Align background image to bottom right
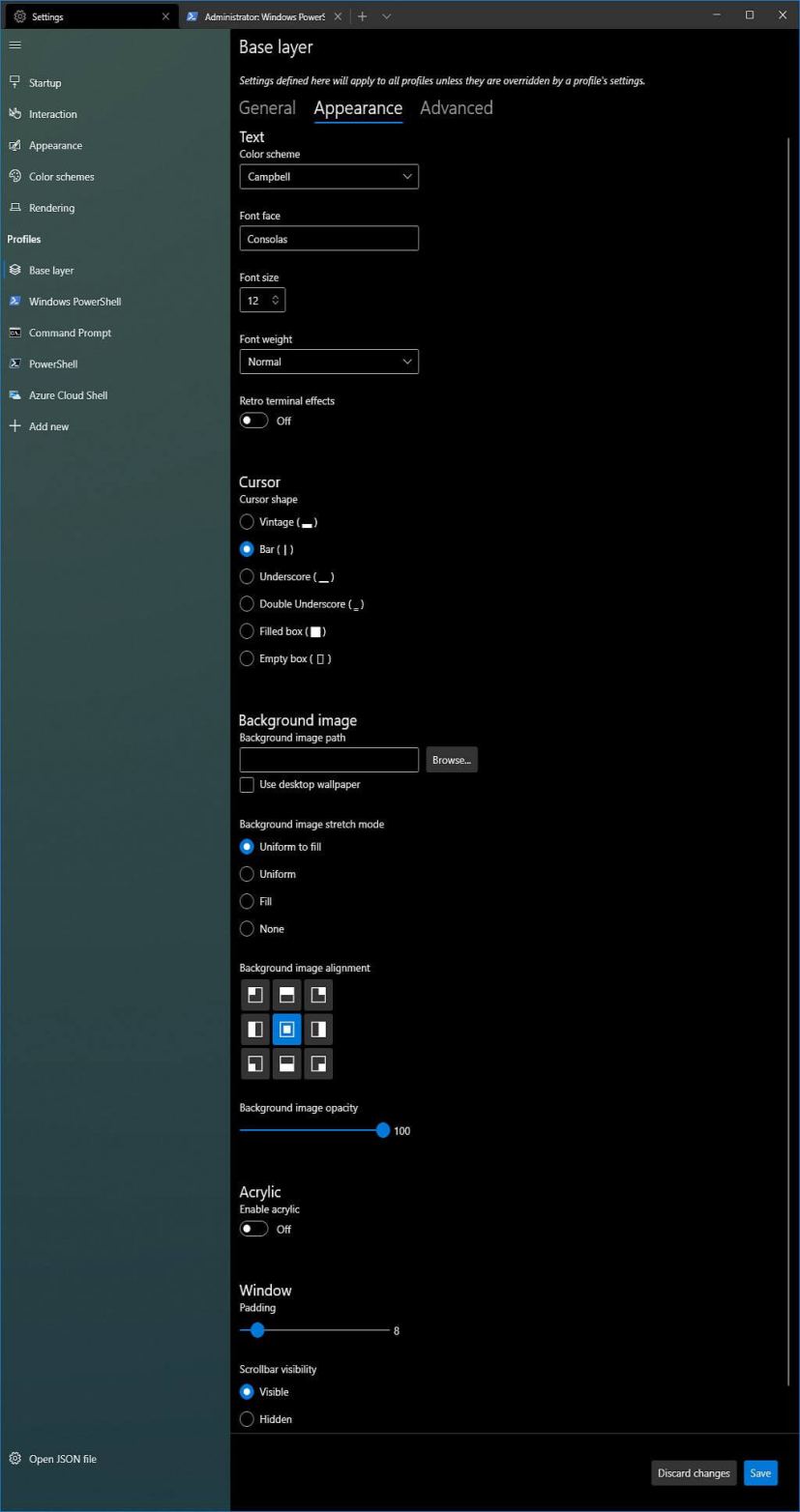Viewport: 800px width, 1512px height. point(318,1063)
